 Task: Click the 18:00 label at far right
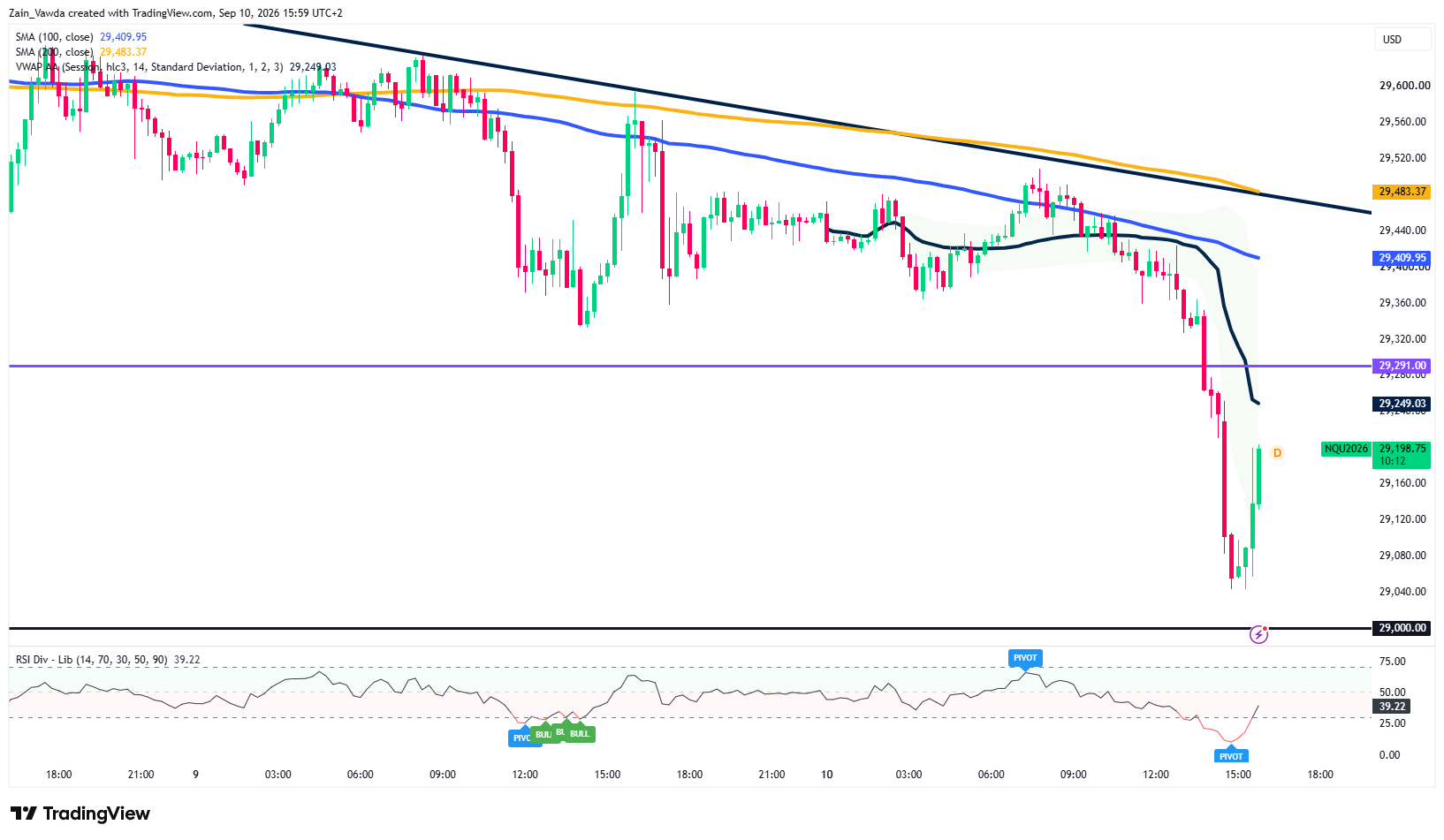1320,775
